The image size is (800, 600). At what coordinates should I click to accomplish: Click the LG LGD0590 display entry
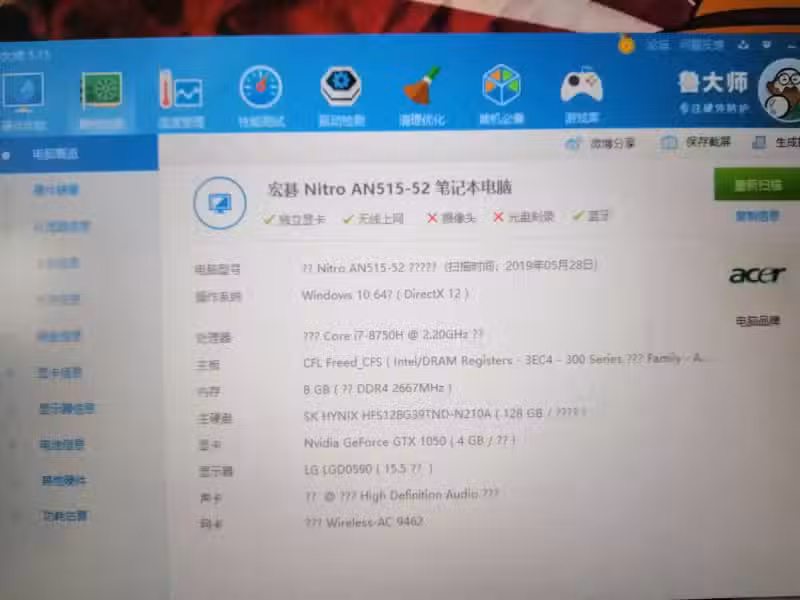368,469
